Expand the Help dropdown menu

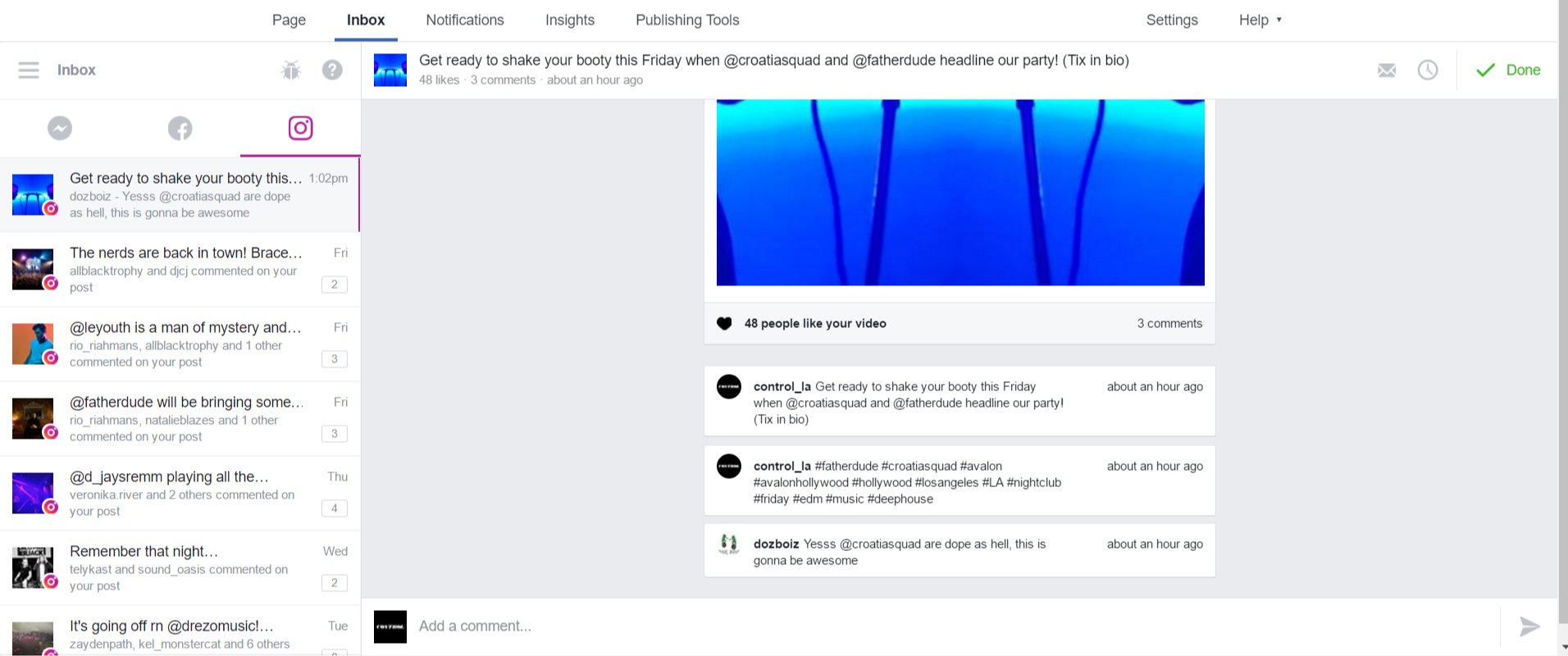tap(1260, 20)
